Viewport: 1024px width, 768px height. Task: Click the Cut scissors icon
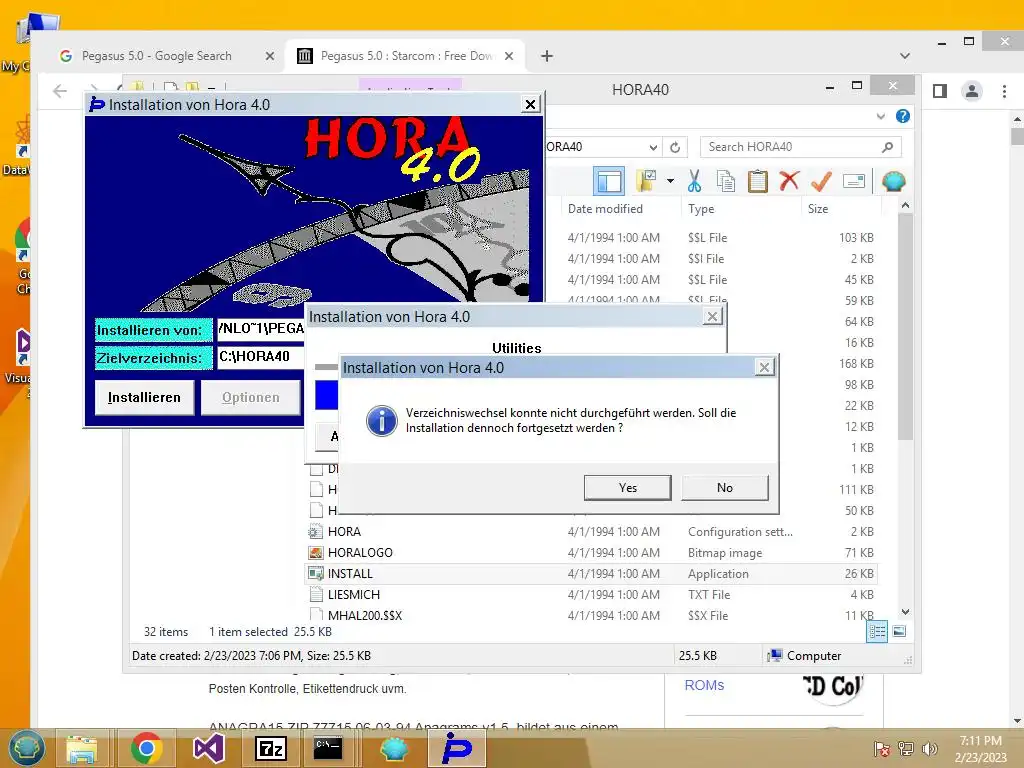[694, 181]
